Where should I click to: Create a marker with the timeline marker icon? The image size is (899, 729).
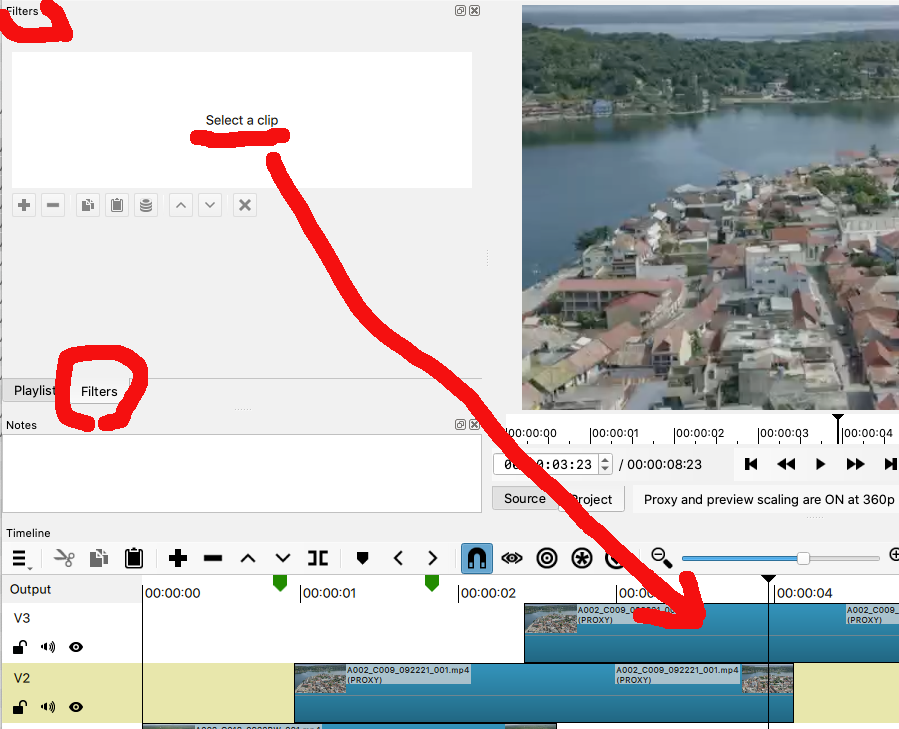(x=362, y=558)
